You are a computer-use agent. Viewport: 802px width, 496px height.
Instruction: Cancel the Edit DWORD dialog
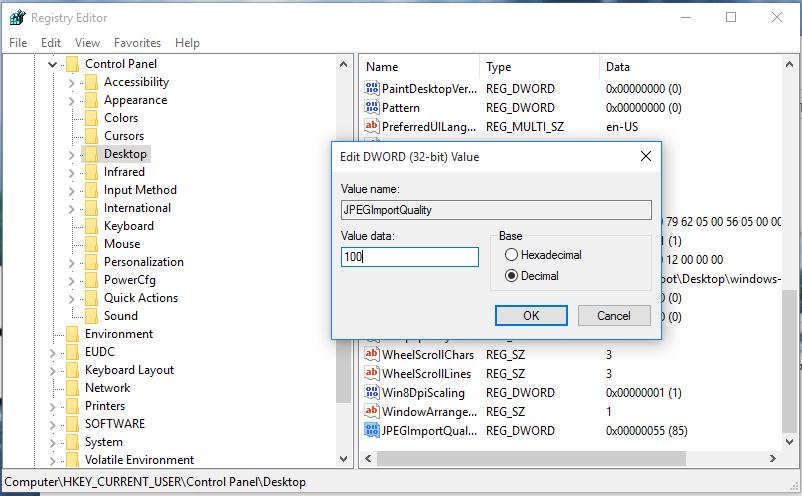pyautogui.click(x=614, y=315)
